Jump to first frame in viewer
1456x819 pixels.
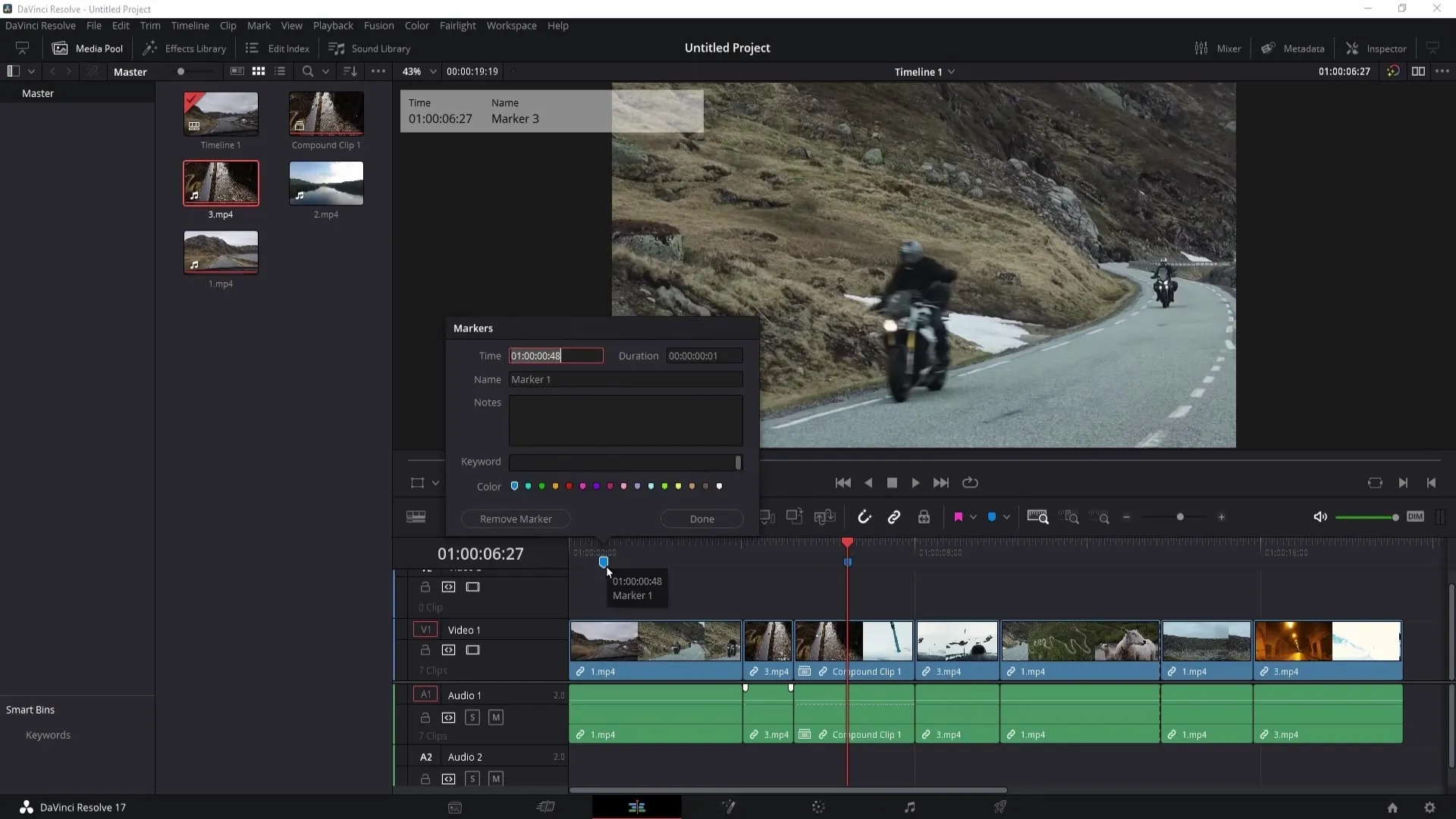[843, 483]
